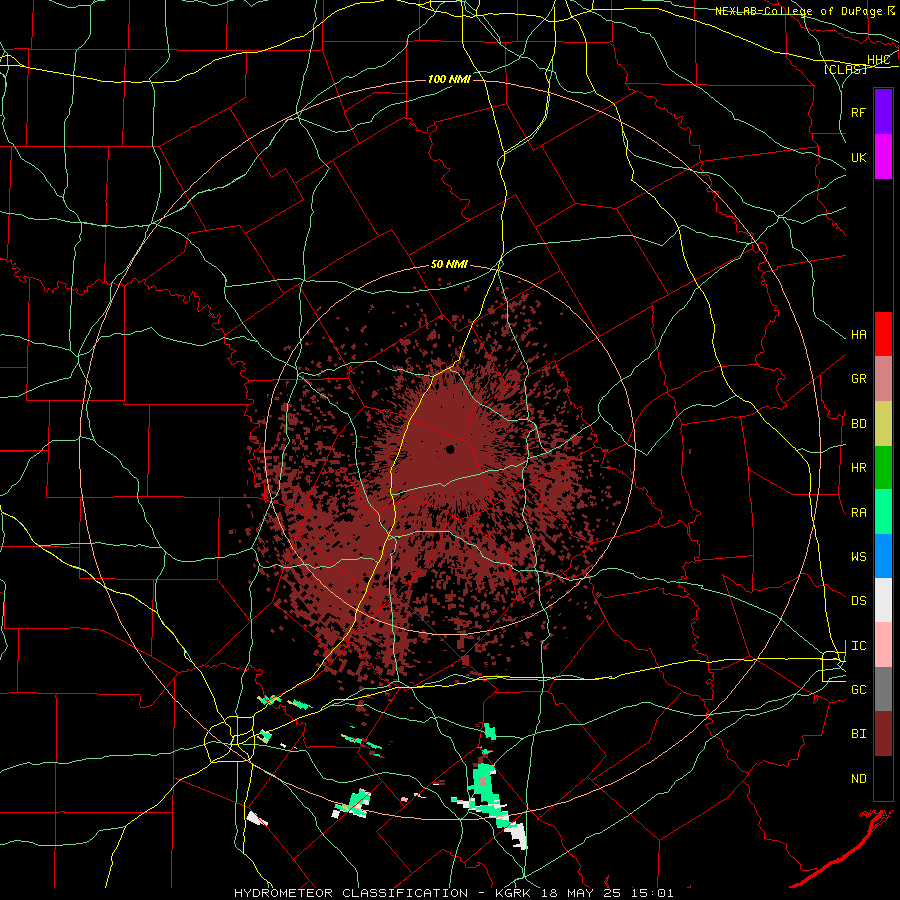
Task: Click the KGRK radar site identifier
Action: point(511,893)
